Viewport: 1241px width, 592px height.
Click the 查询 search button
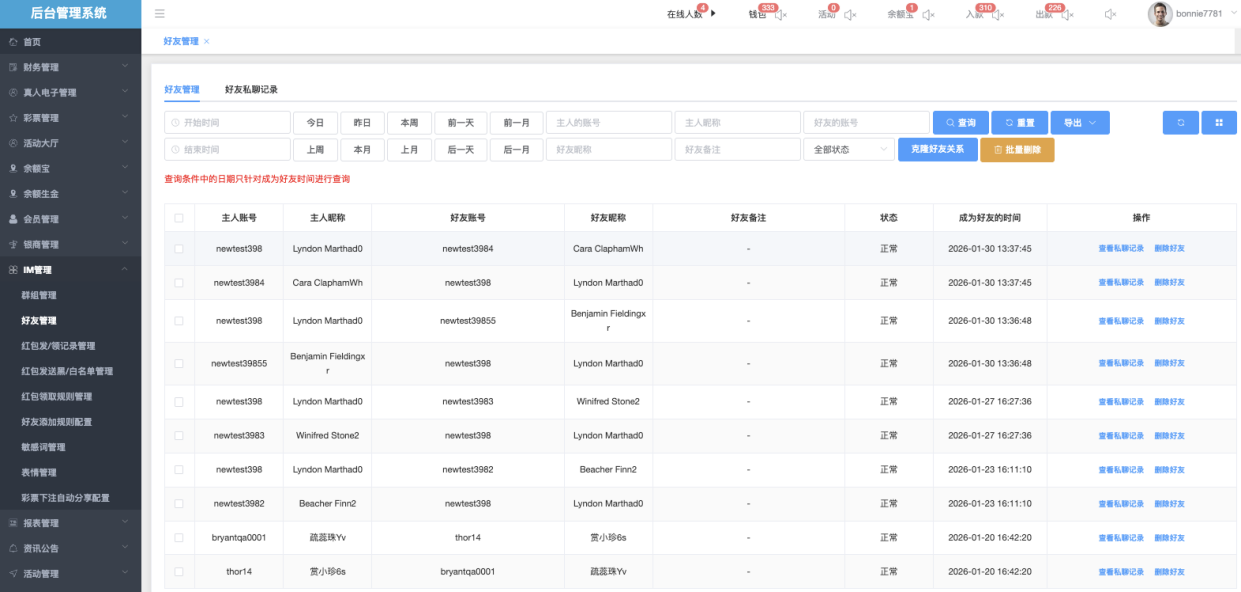[x=960, y=123]
